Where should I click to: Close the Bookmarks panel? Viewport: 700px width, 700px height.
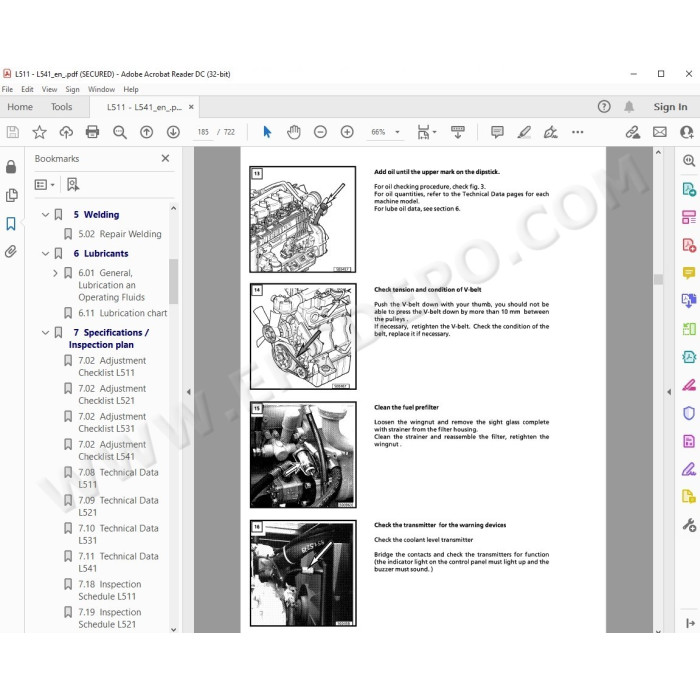coord(165,158)
